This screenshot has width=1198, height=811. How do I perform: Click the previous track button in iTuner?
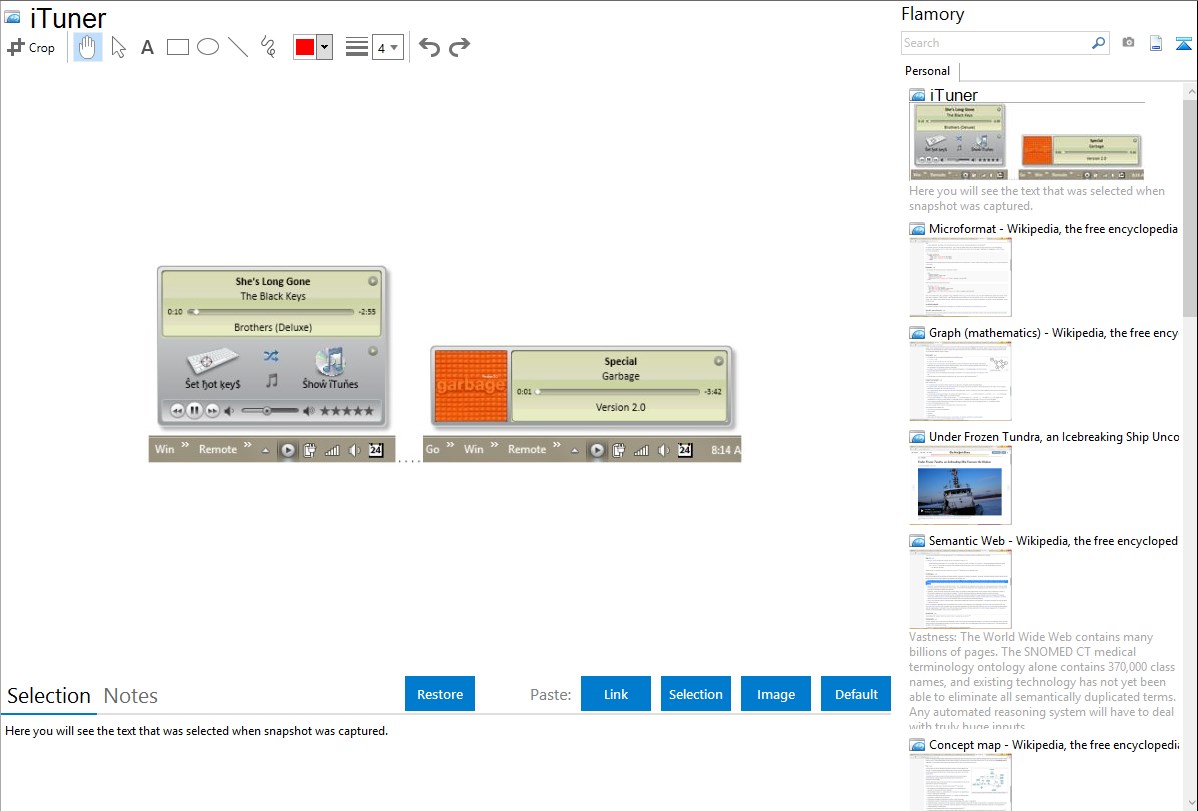177,411
